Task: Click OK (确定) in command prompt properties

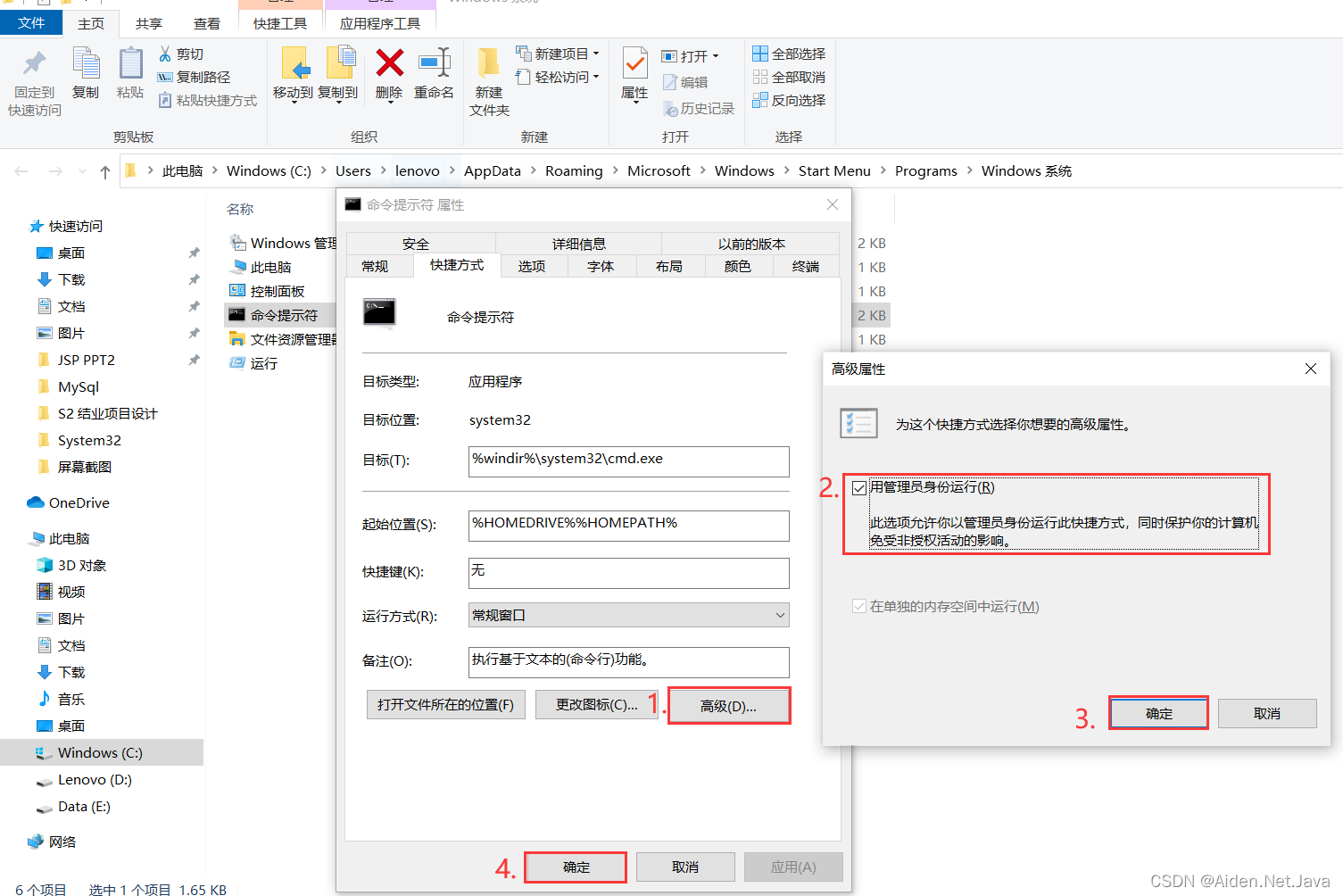Action: point(576,867)
